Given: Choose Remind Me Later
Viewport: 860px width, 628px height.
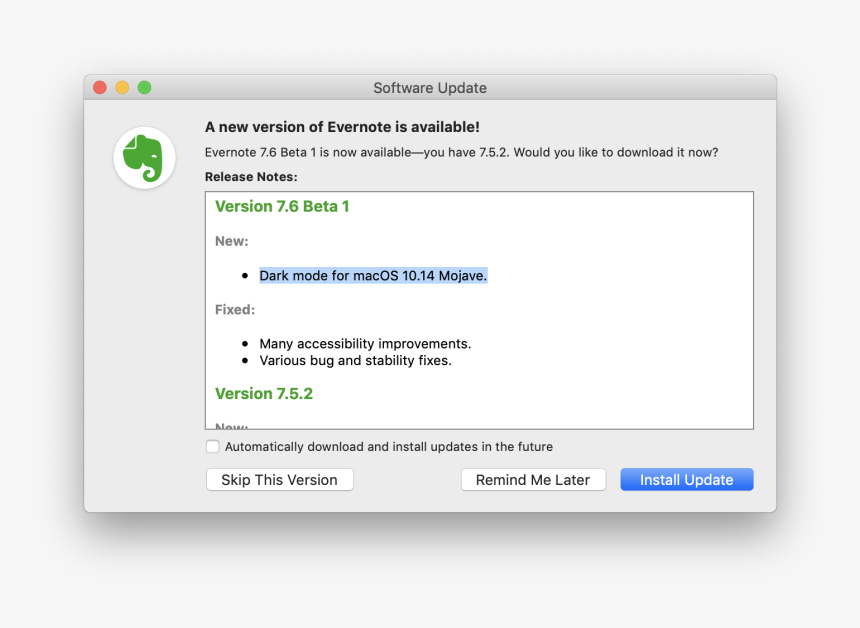Looking at the screenshot, I should [x=533, y=479].
